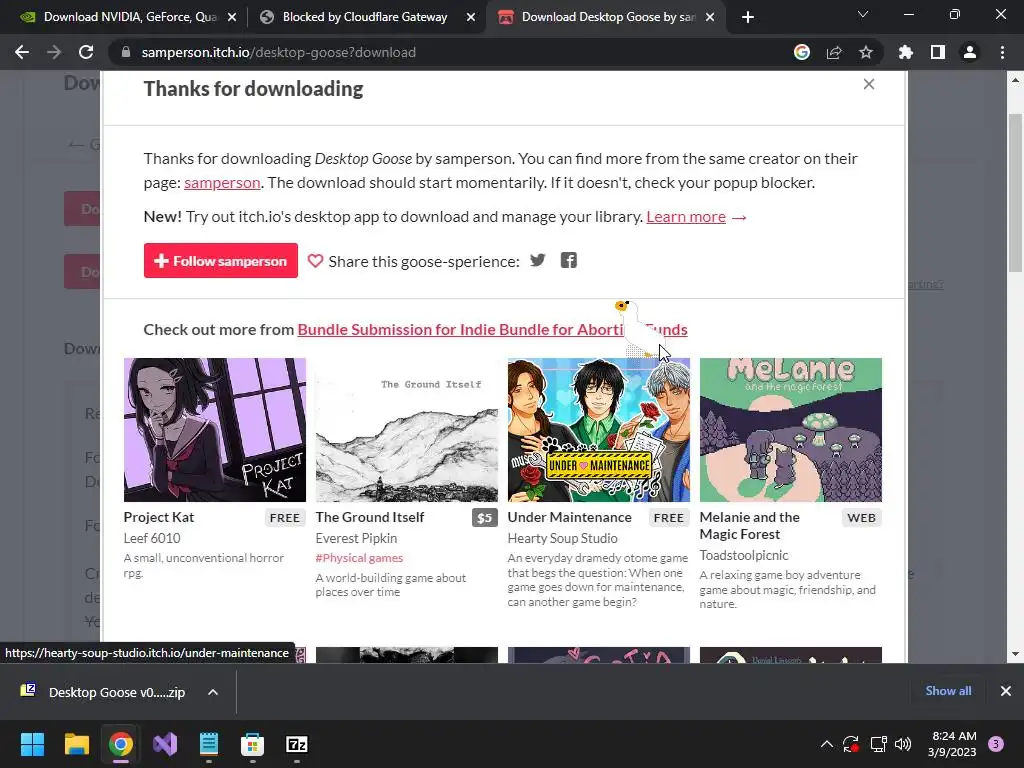Open the Windows Start menu
The width and height of the screenshot is (1024, 768).
click(x=32, y=744)
